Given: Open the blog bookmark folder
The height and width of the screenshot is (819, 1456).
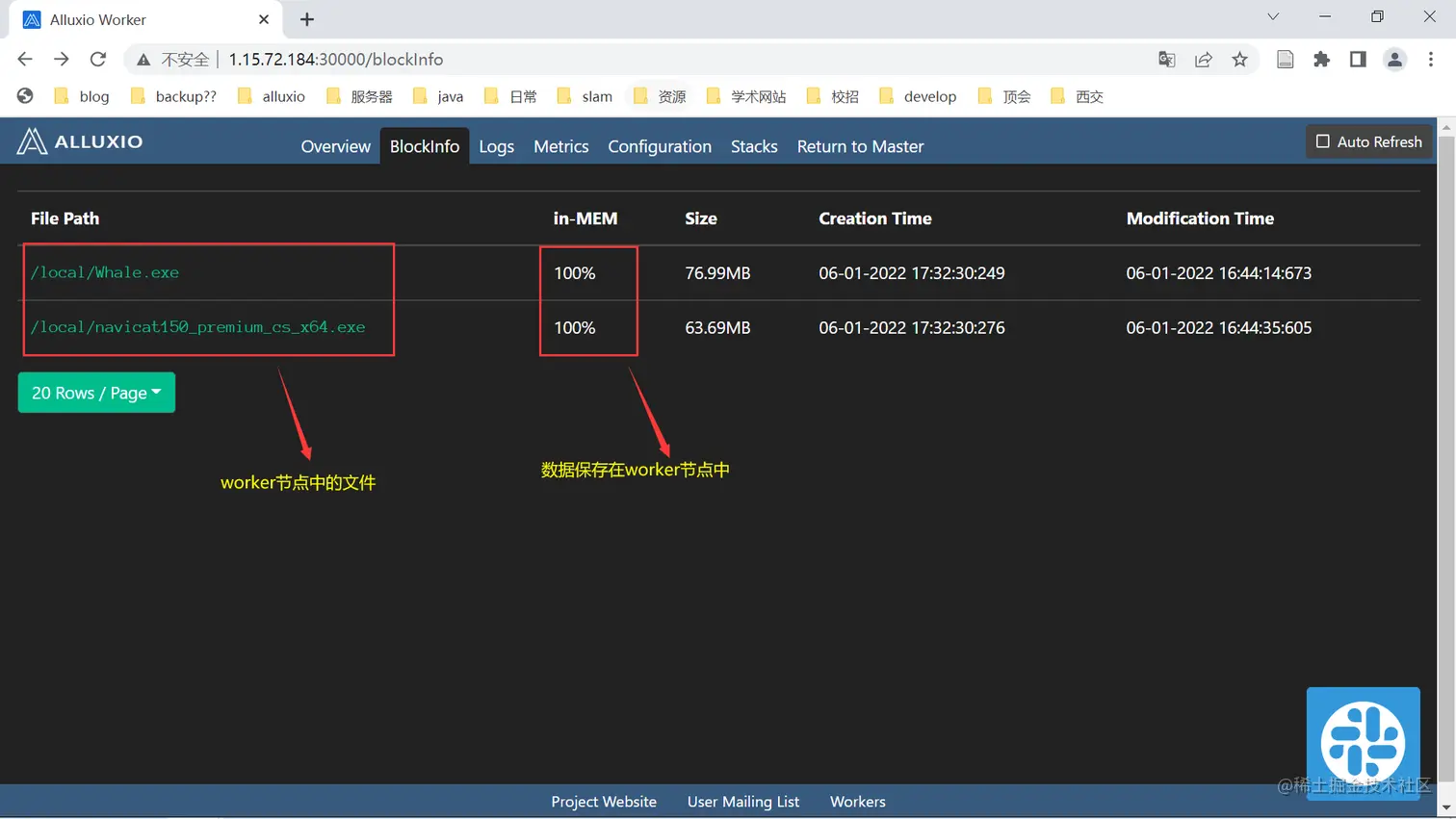Looking at the screenshot, I should click(x=82, y=96).
